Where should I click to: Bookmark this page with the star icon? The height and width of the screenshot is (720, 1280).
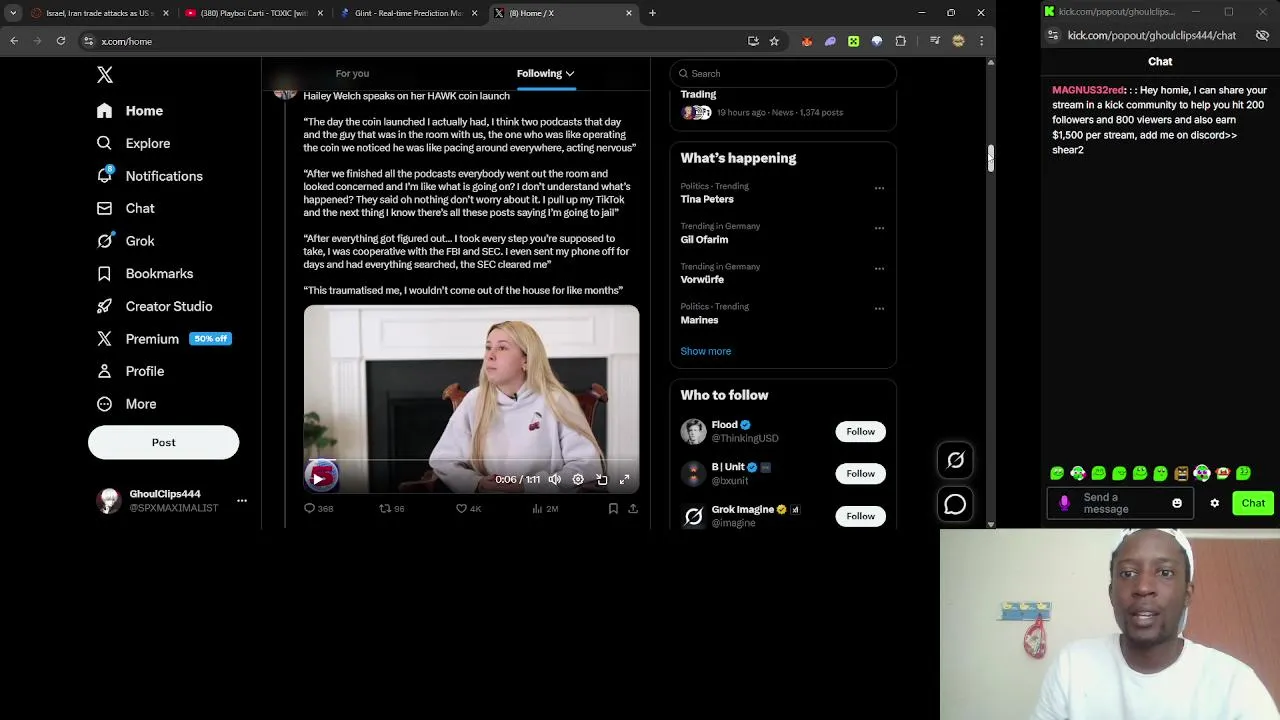[774, 41]
